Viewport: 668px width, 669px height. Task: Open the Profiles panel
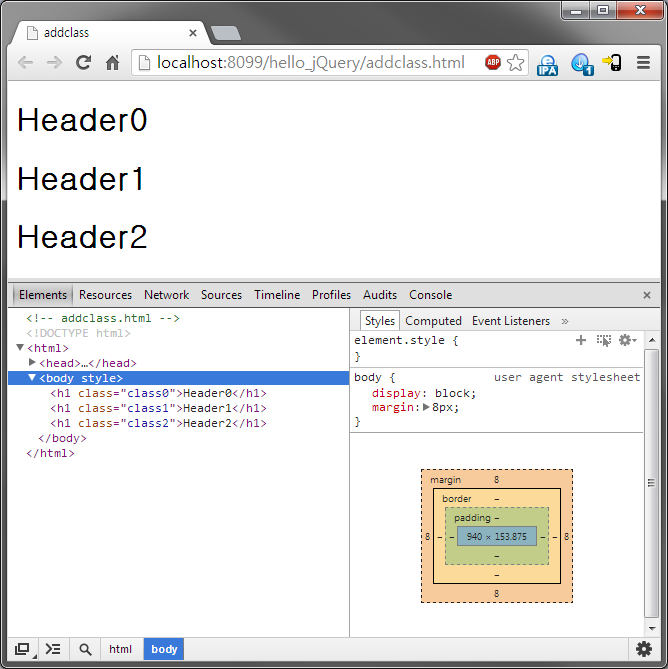point(331,295)
